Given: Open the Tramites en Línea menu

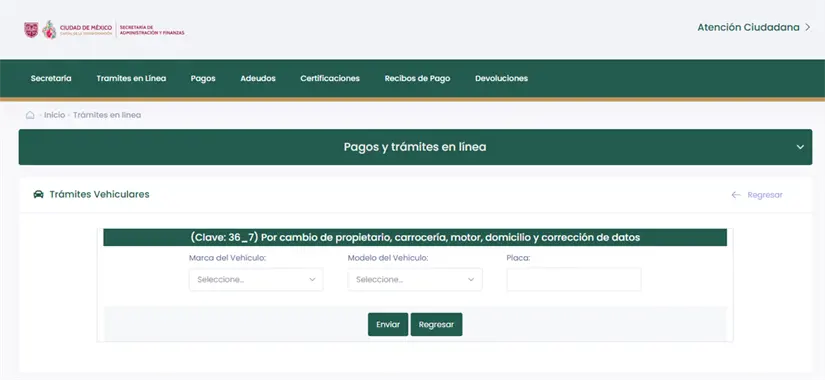Looking at the screenshot, I should (131, 78).
